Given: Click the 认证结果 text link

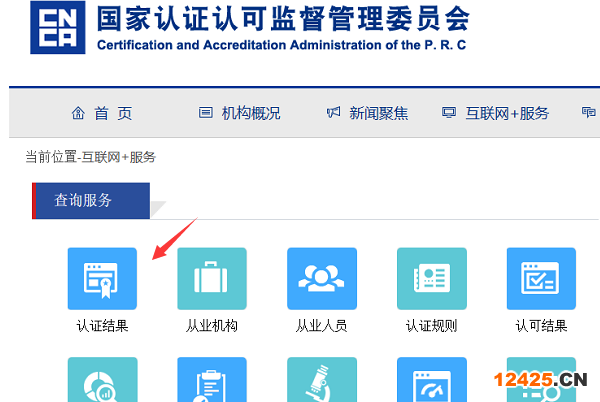Looking at the screenshot, I should pos(102,326).
